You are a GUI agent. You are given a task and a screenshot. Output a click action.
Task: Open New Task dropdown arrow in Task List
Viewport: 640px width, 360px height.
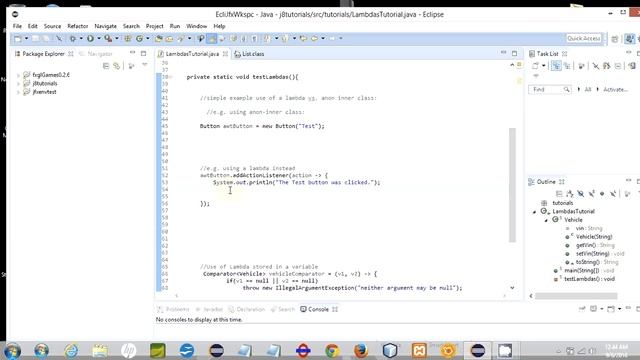pyautogui.click(x=544, y=66)
